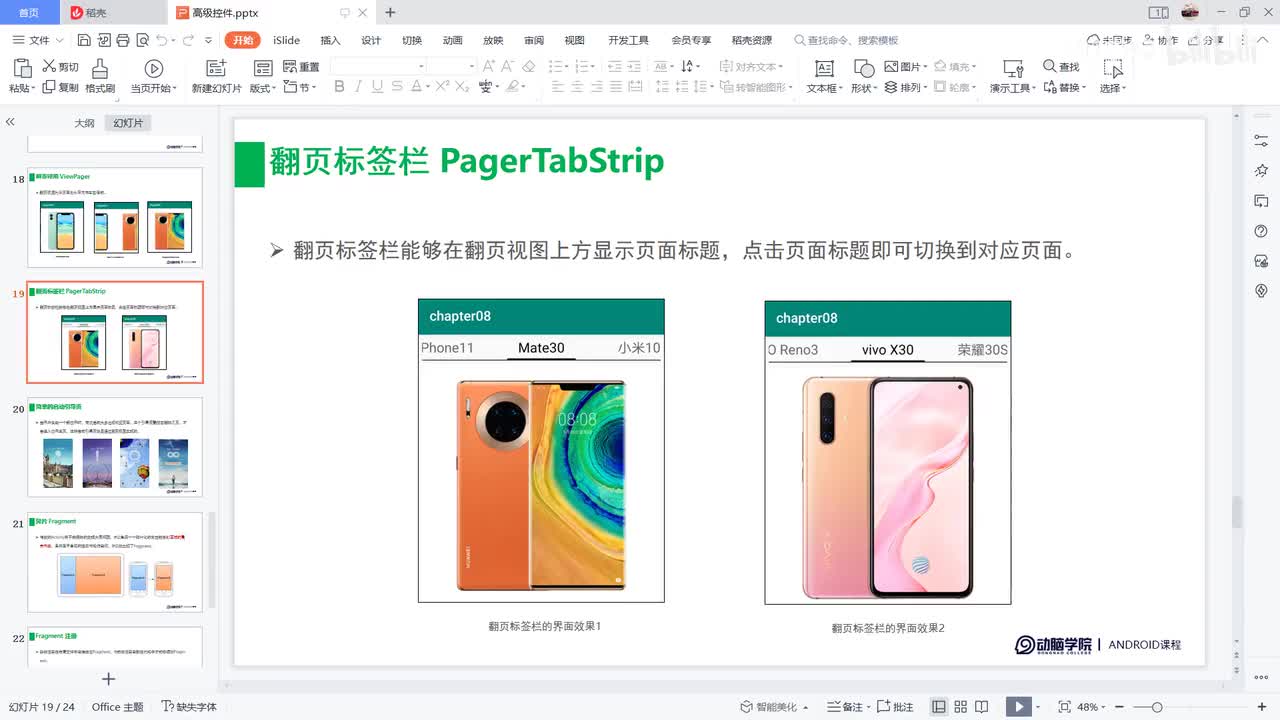Click the zoom slider handle
Image resolution: width=1280 pixels, height=720 pixels.
(x=1157, y=707)
